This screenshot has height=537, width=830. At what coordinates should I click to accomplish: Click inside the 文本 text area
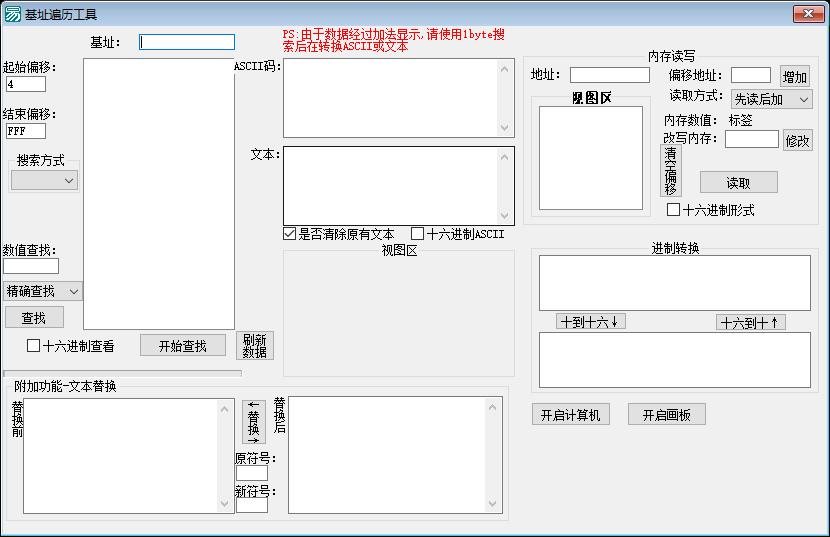click(x=390, y=186)
